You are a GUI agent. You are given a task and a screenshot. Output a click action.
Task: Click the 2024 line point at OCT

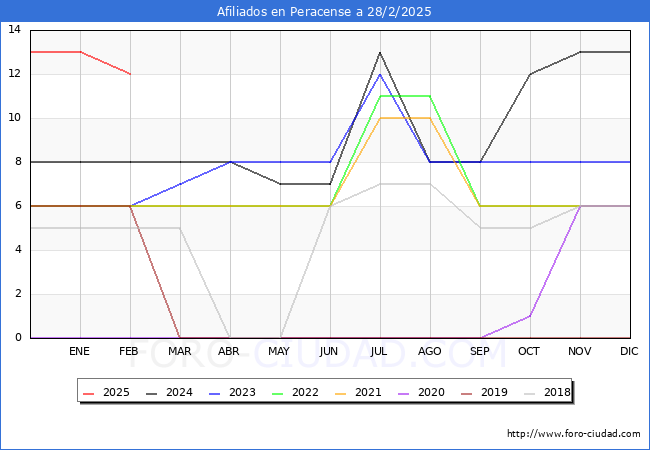pos(530,74)
